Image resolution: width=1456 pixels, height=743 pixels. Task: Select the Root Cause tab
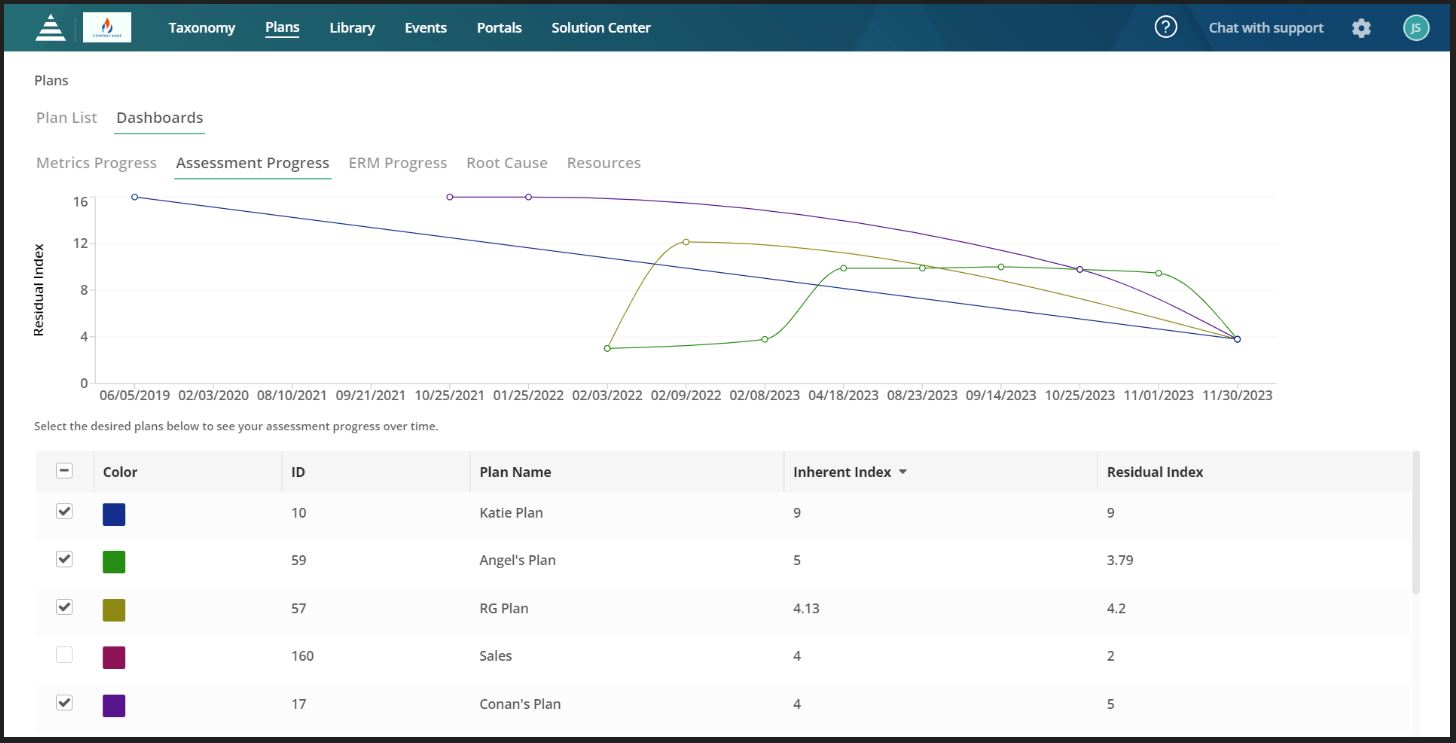(x=506, y=162)
